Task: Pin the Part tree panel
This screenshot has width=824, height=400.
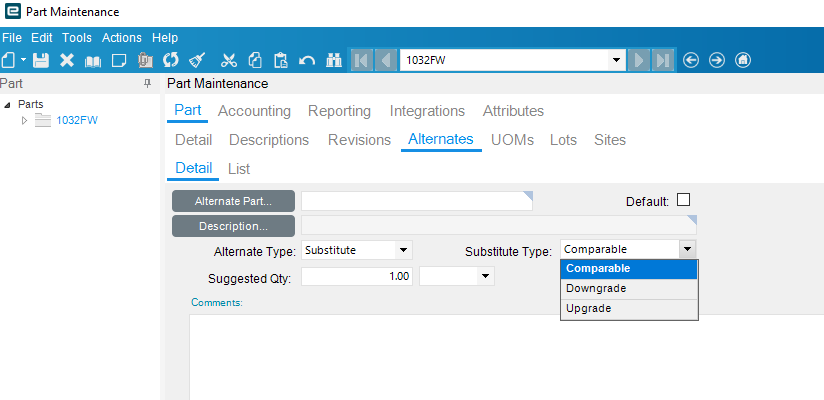Action: coord(148,84)
